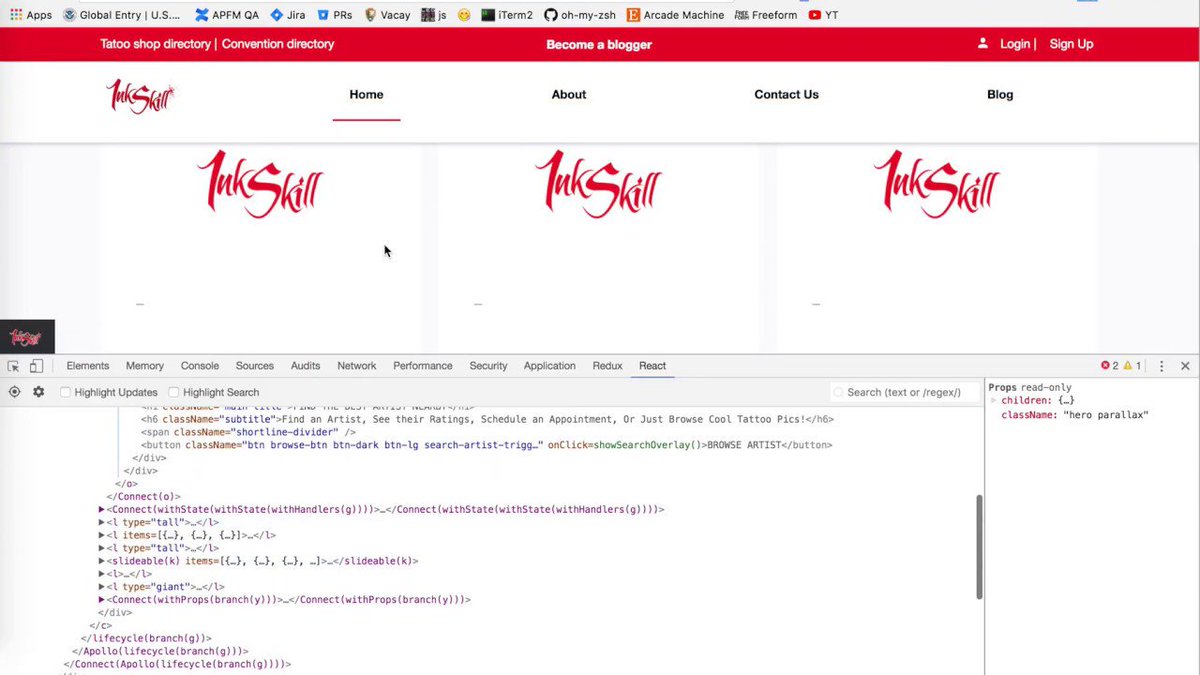
Task: Expand the slideable(k) node
Action: pyautogui.click(x=102, y=561)
